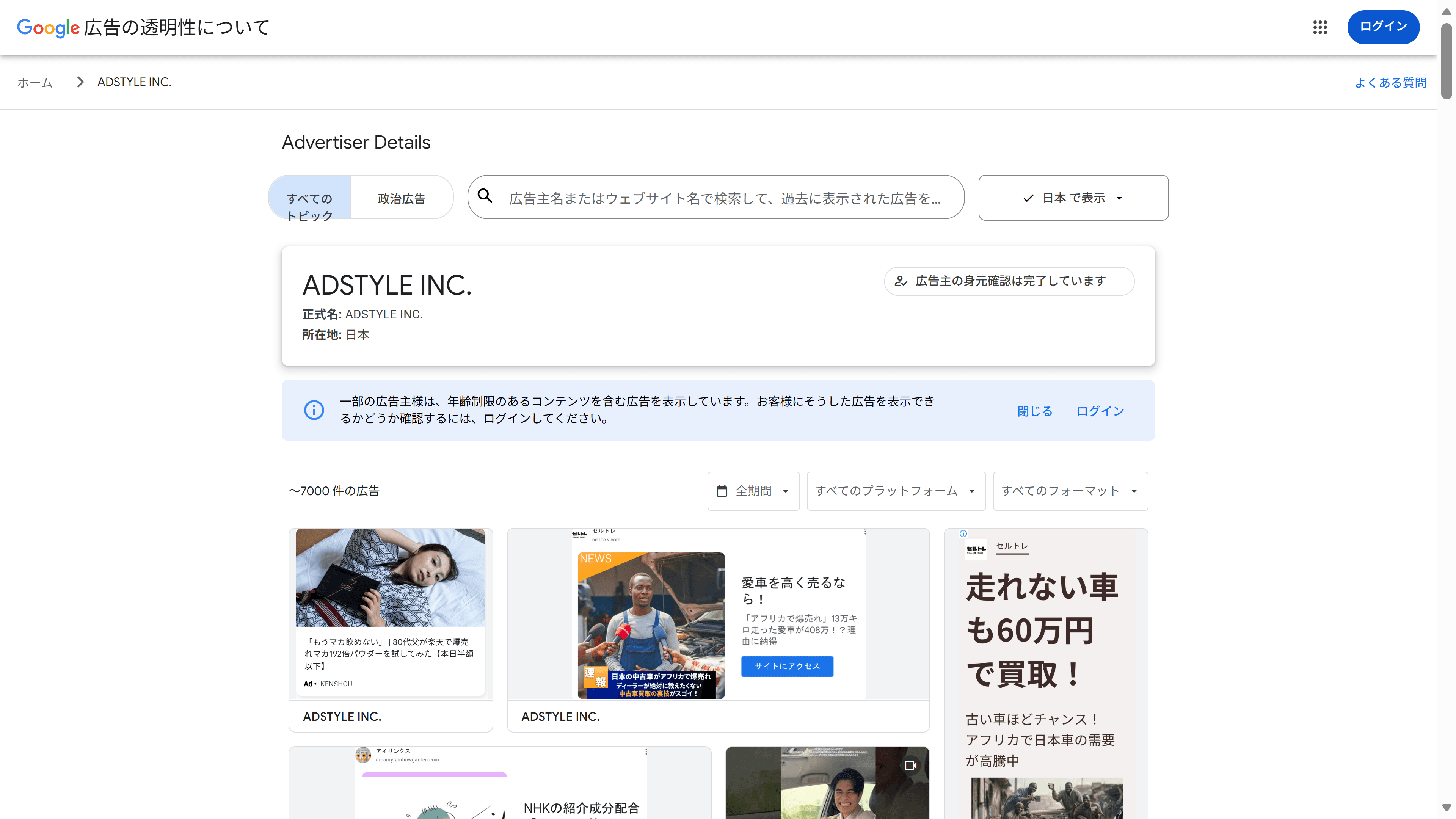Click the video camera icon on the video ad
This screenshot has height=819, width=1456.
pos(910,765)
